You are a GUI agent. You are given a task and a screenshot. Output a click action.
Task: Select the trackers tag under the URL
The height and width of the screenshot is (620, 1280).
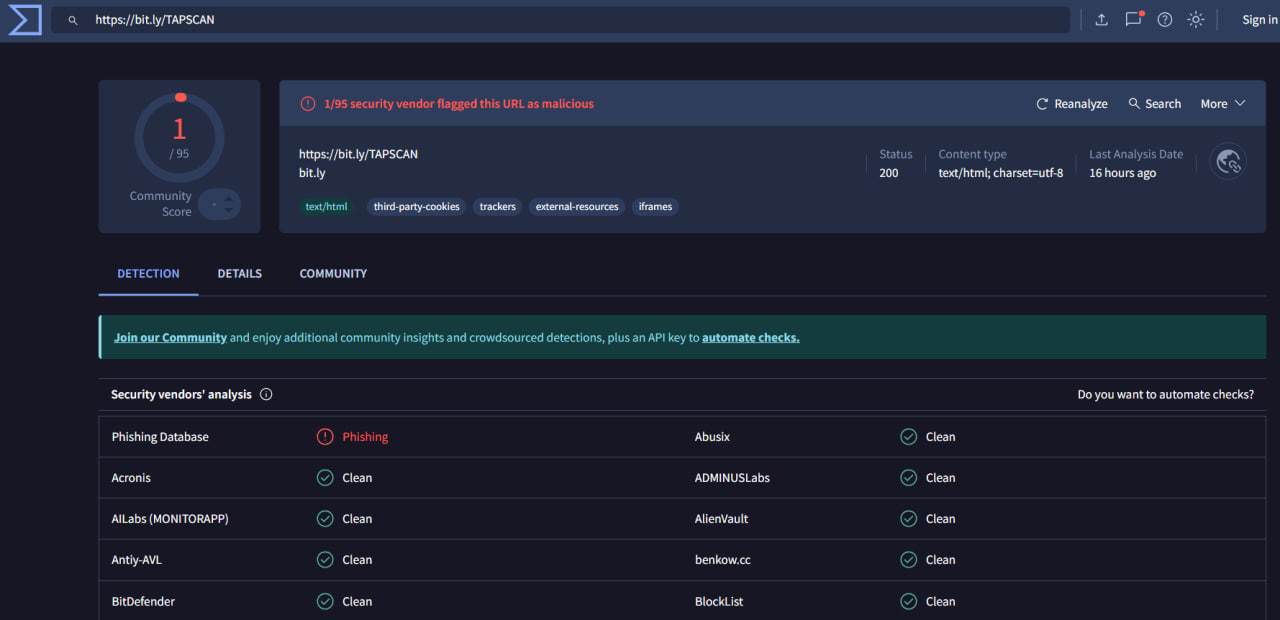tap(497, 206)
